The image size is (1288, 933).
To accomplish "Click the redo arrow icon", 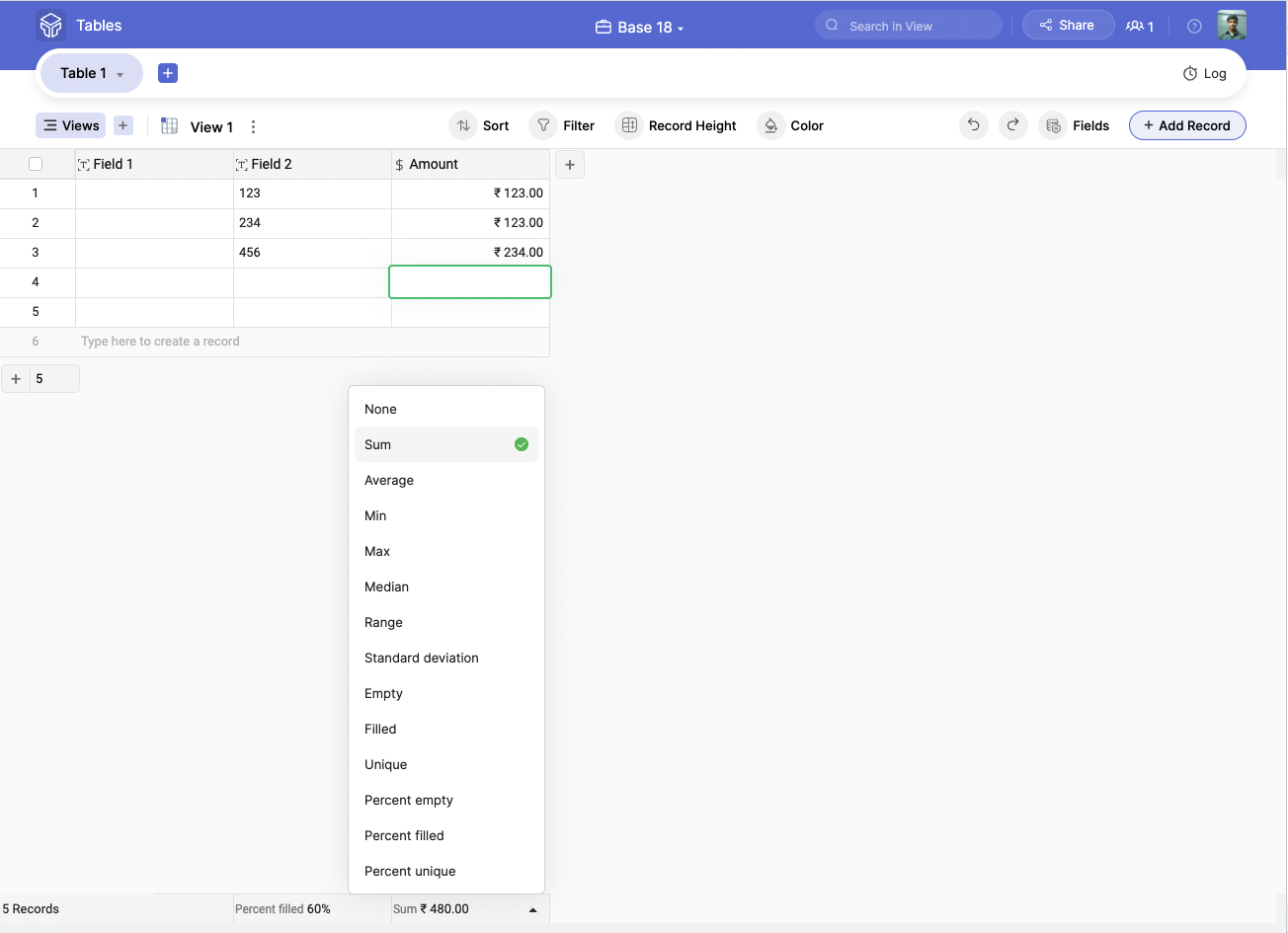I will (x=1013, y=125).
